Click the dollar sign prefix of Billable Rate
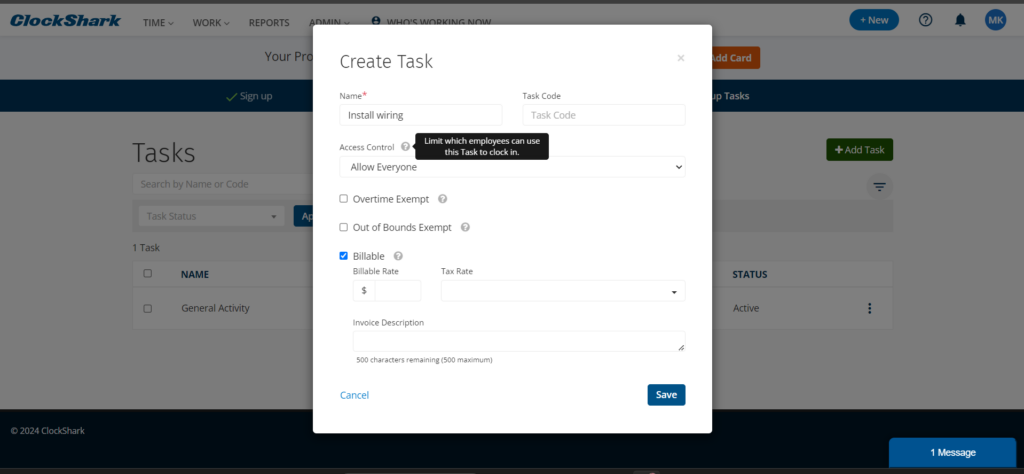The width and height of the screenshot is (1024, 474). coord(364,291)
